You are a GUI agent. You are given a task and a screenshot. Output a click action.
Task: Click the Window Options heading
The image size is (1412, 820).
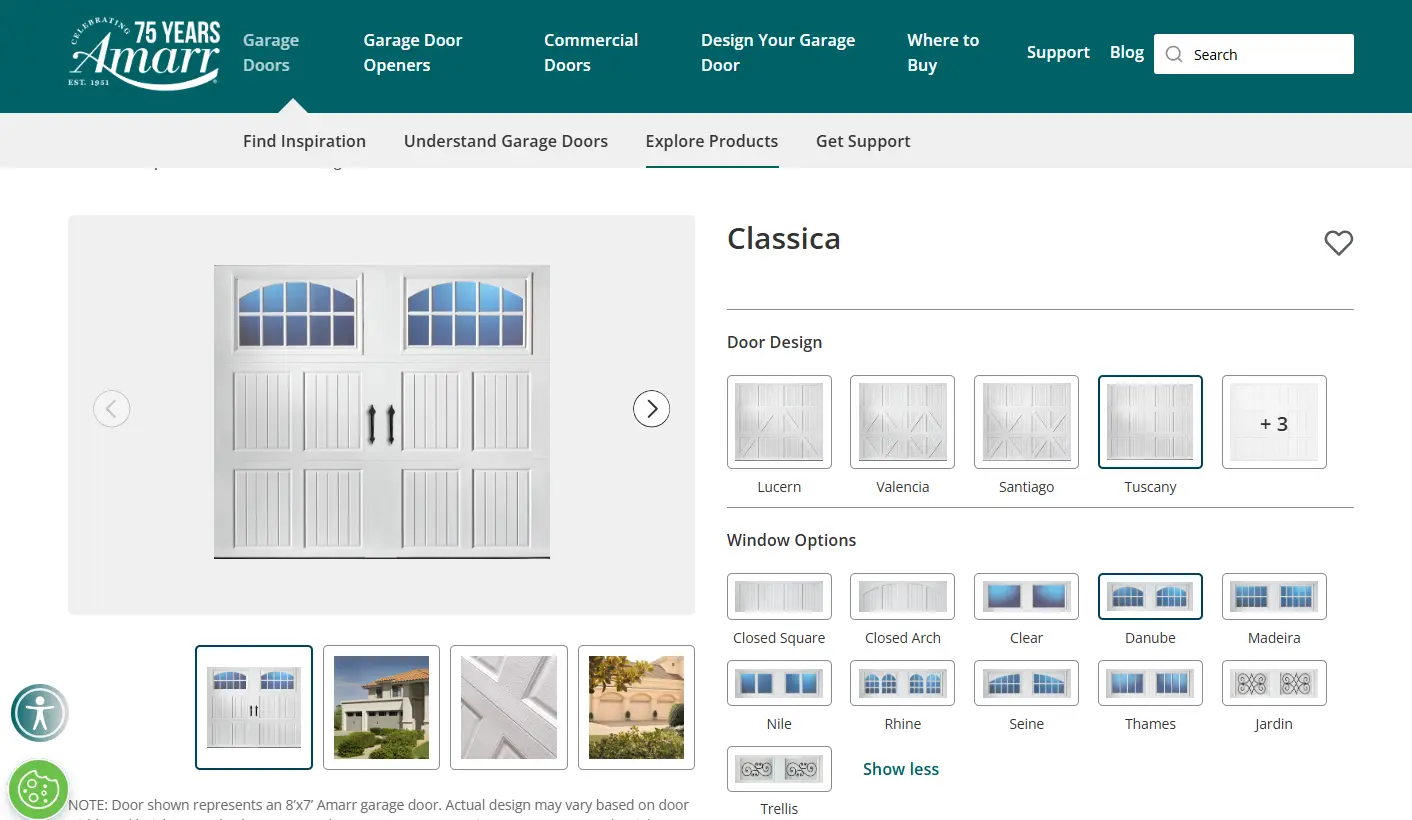pyautogui.click(x=791, y=540)
